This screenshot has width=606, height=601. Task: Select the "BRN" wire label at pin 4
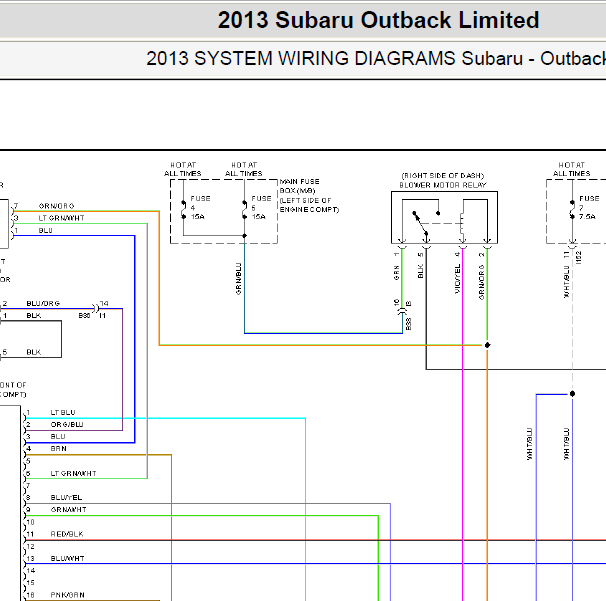pos(58,449)
